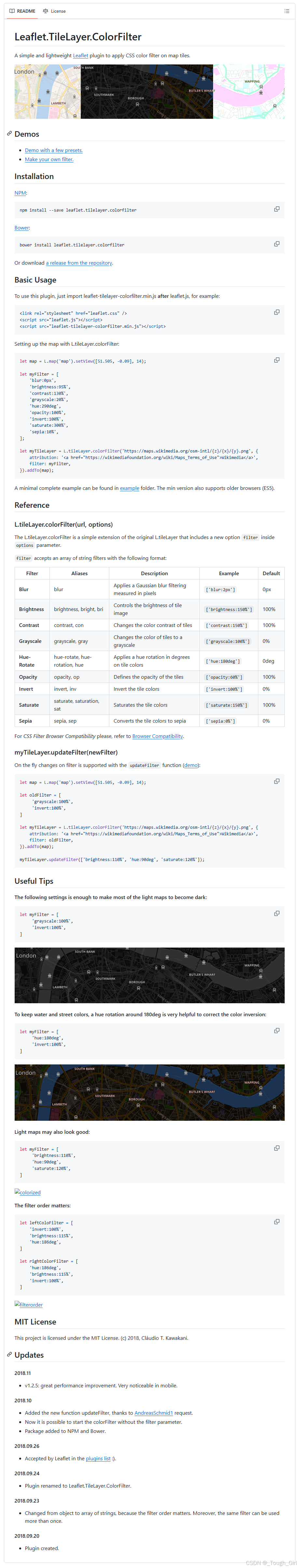Select the 'grayscale, gray' aliases cell
The width and height of the screenshot is (298, 1568).
click(x=79, y=641)
